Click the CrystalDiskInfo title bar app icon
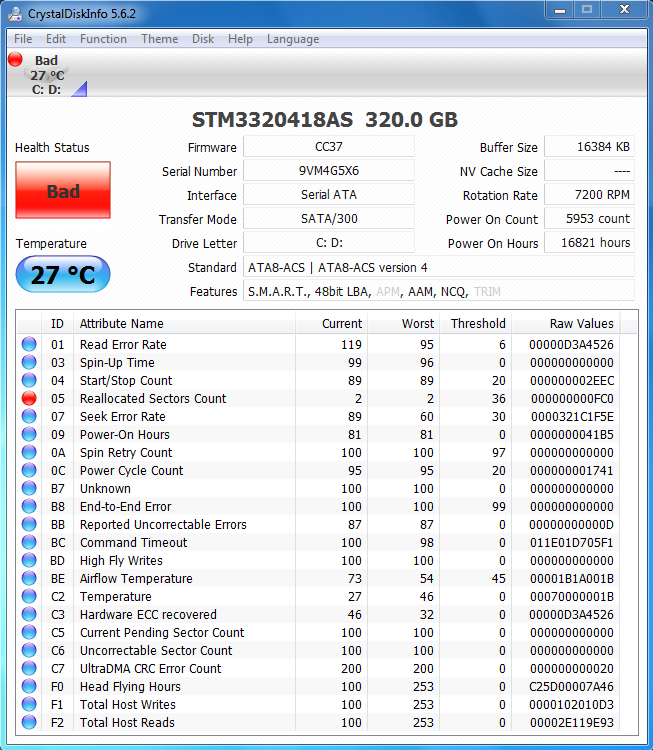 15,12
